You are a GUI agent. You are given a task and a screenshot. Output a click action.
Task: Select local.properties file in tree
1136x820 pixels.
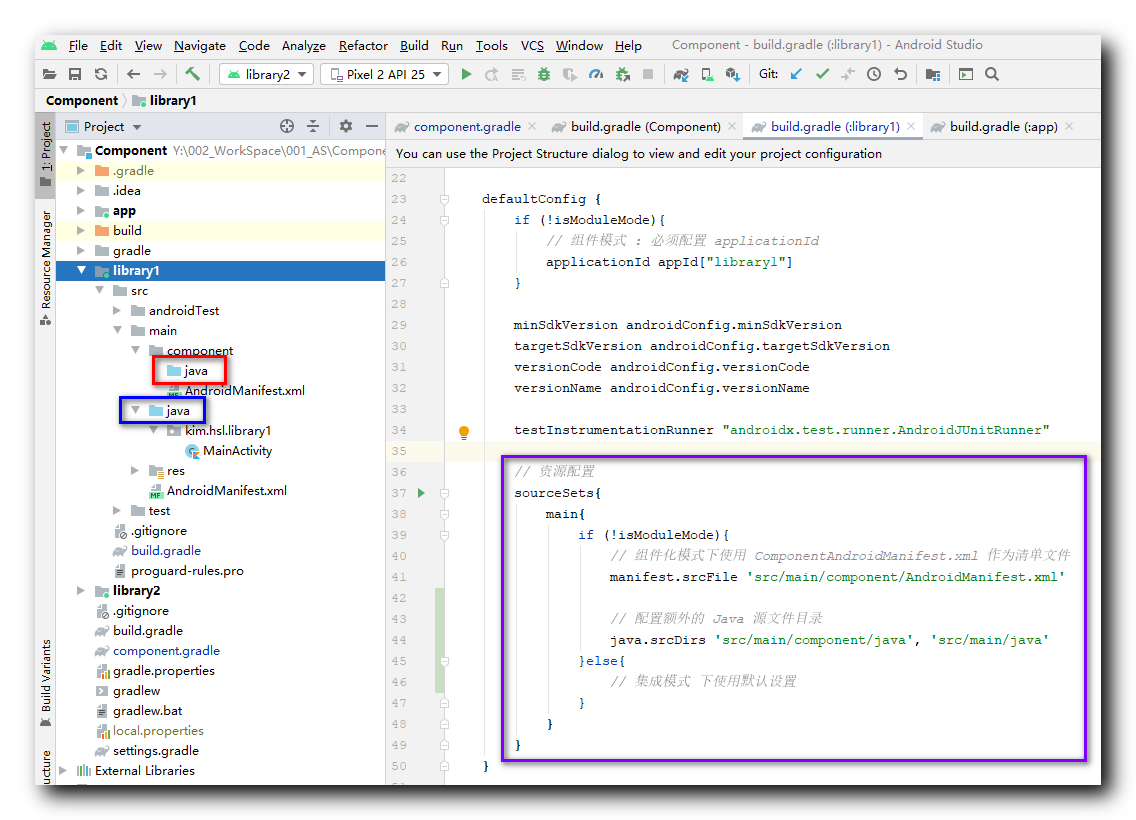158,731
